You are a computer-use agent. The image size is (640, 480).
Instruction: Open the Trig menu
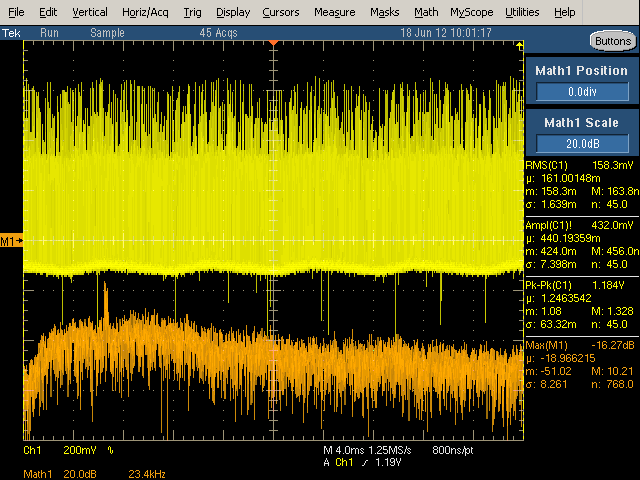[x=192, y=12]
